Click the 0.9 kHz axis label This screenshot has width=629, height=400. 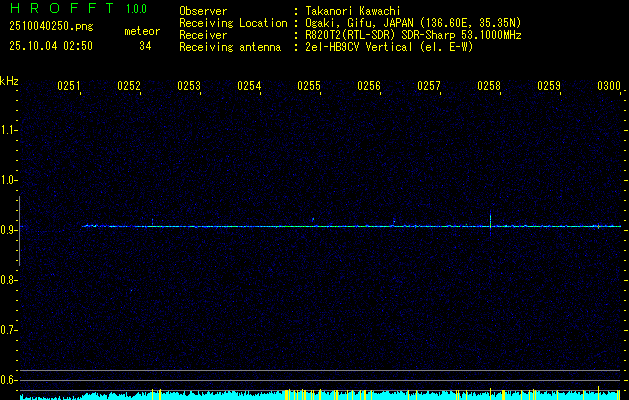tap(8, 230)
